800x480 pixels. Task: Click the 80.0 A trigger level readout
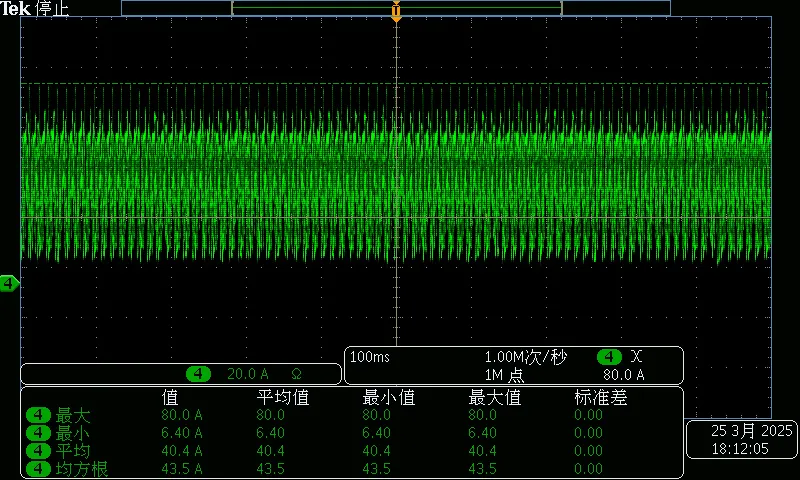tap(623, 375)
